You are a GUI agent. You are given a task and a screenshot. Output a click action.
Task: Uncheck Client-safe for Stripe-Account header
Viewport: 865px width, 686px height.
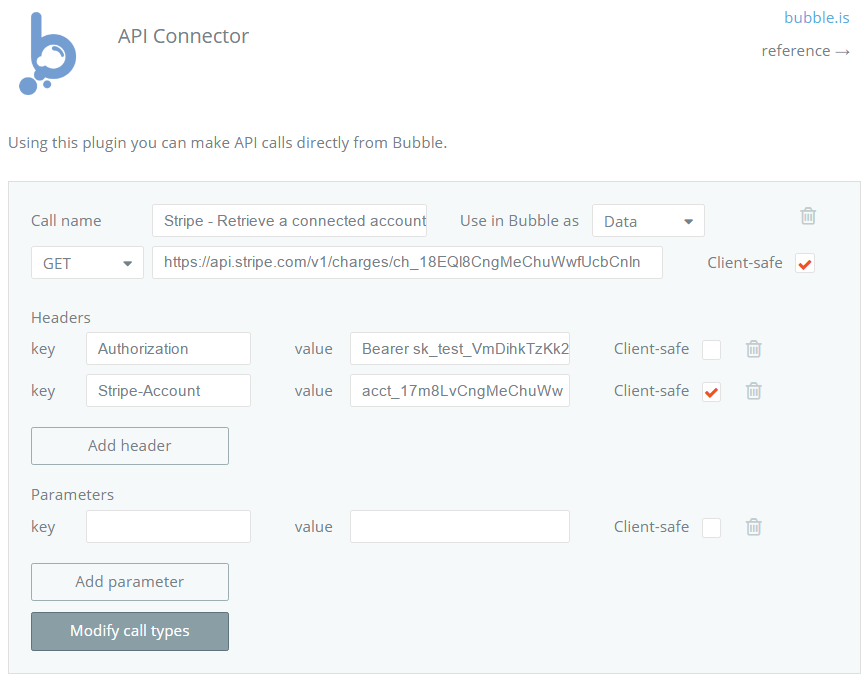click(x=711, y=392)
